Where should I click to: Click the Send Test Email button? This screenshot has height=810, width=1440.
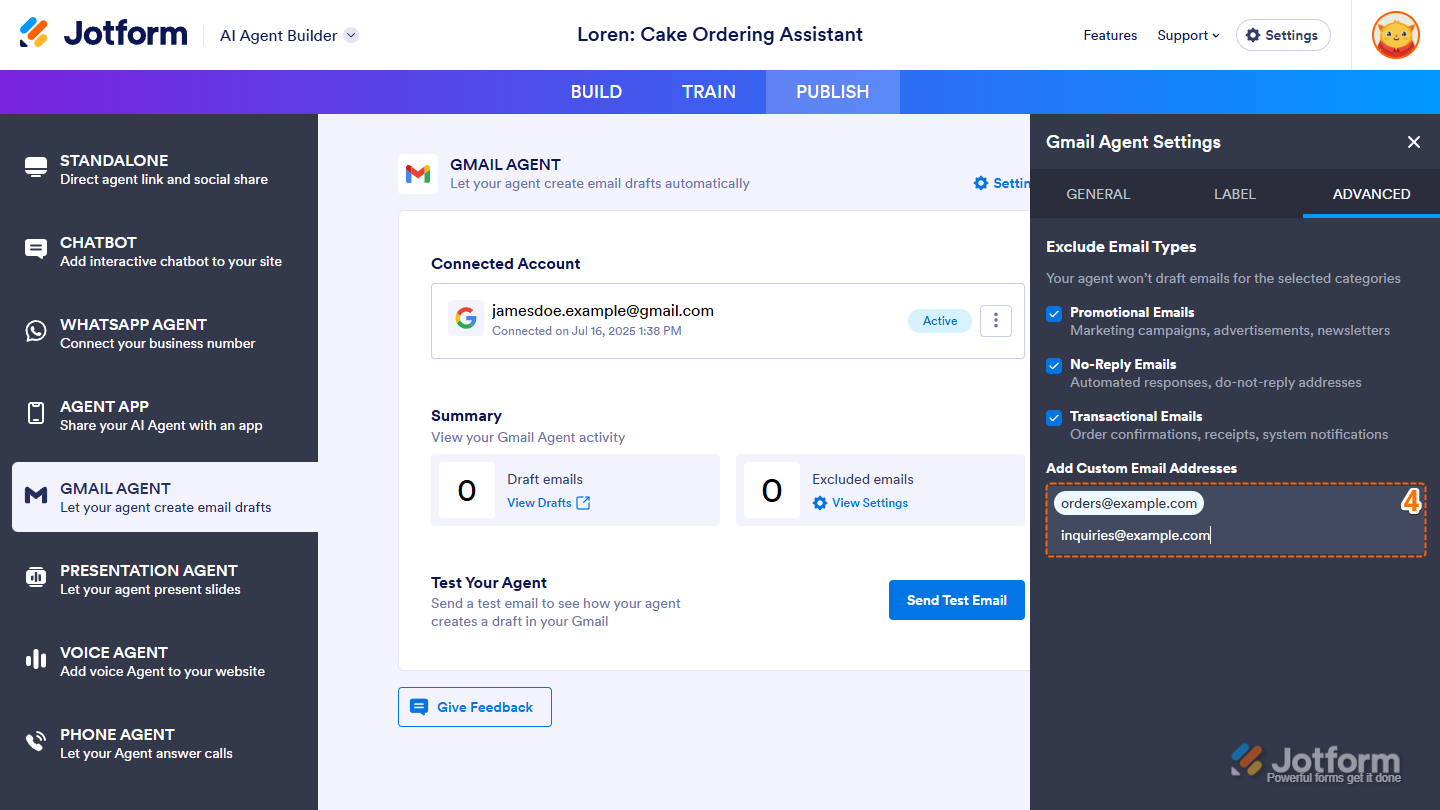pyautogui.click(x=957, y=600)
